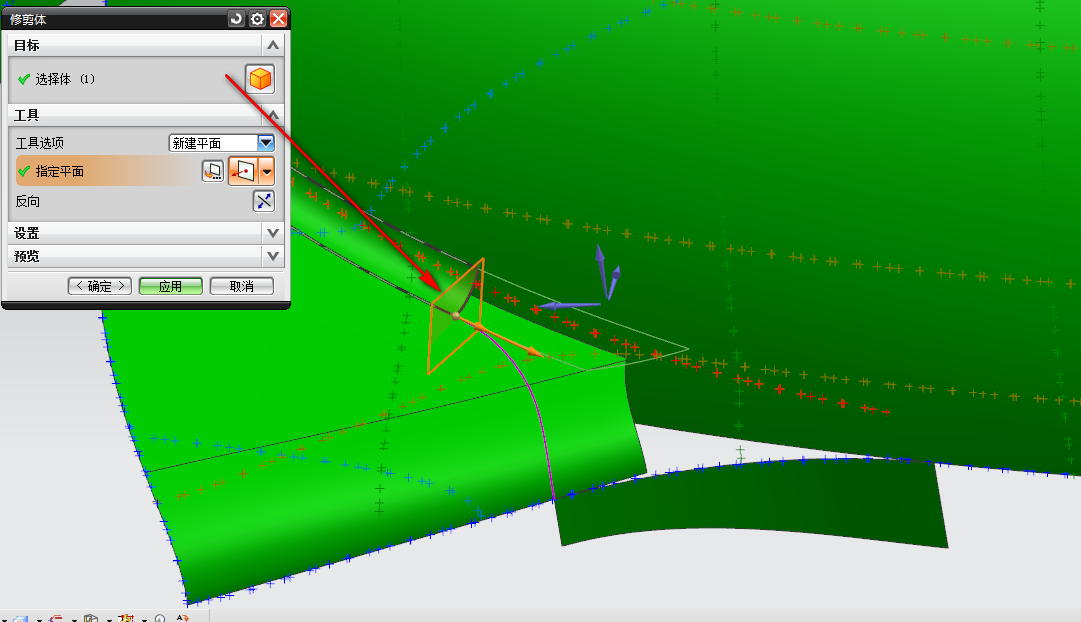The width and height of the screenshot is (1081, 622).
Task: Expand the 设置 section
Action: pos(273,232)
